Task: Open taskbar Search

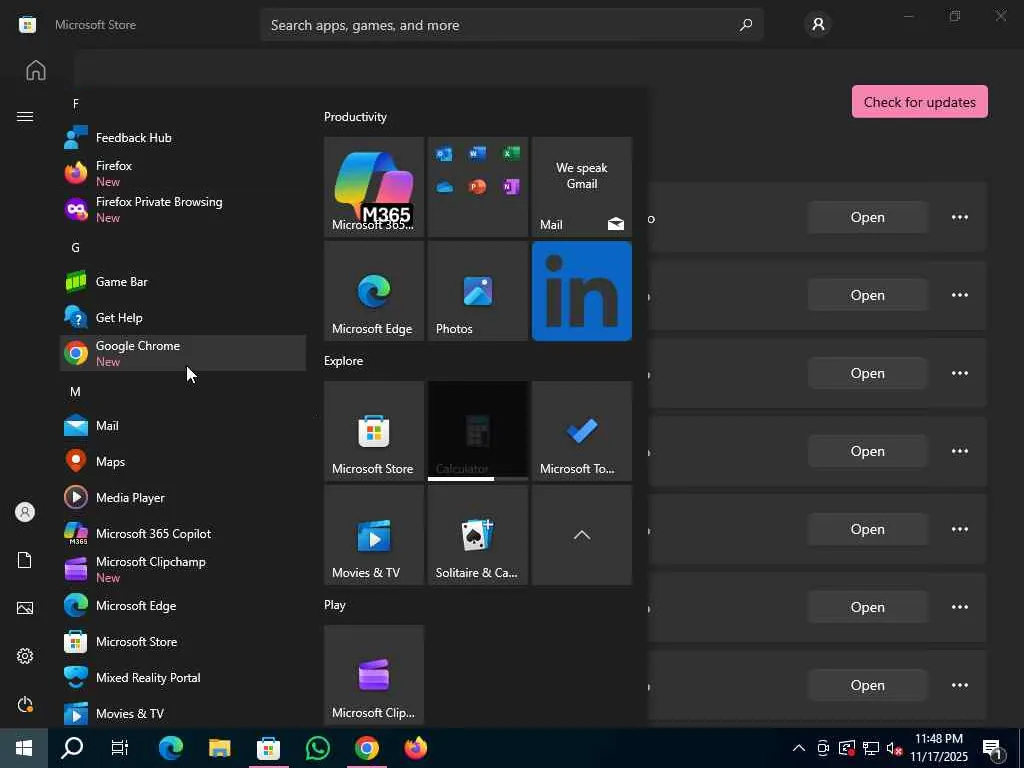Action: (72, 748)
